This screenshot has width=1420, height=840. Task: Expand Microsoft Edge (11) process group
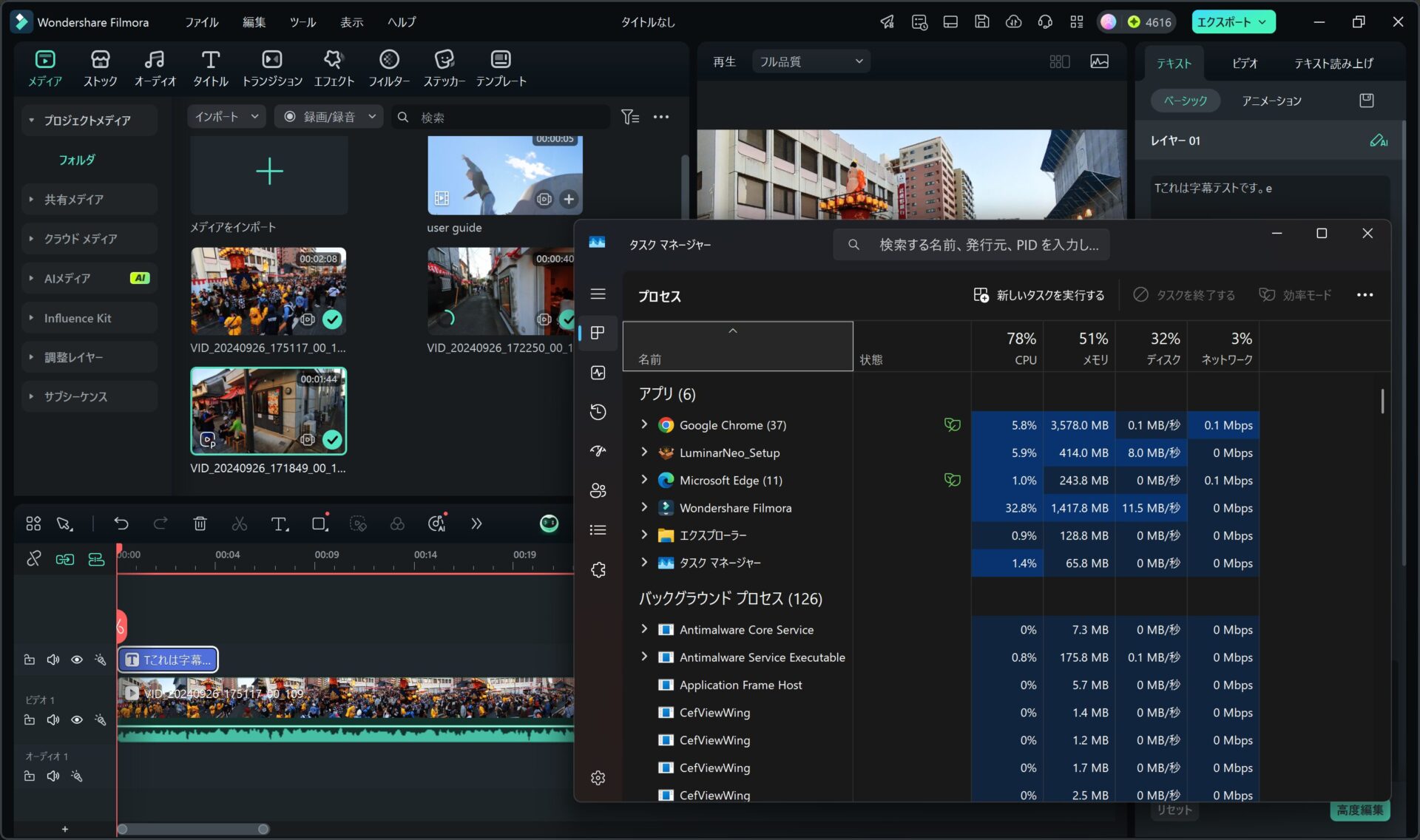click(x=644, y=479)
